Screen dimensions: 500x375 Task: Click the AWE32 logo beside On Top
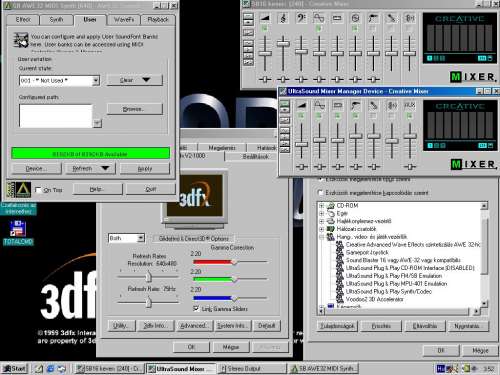[x=23, y=190]
